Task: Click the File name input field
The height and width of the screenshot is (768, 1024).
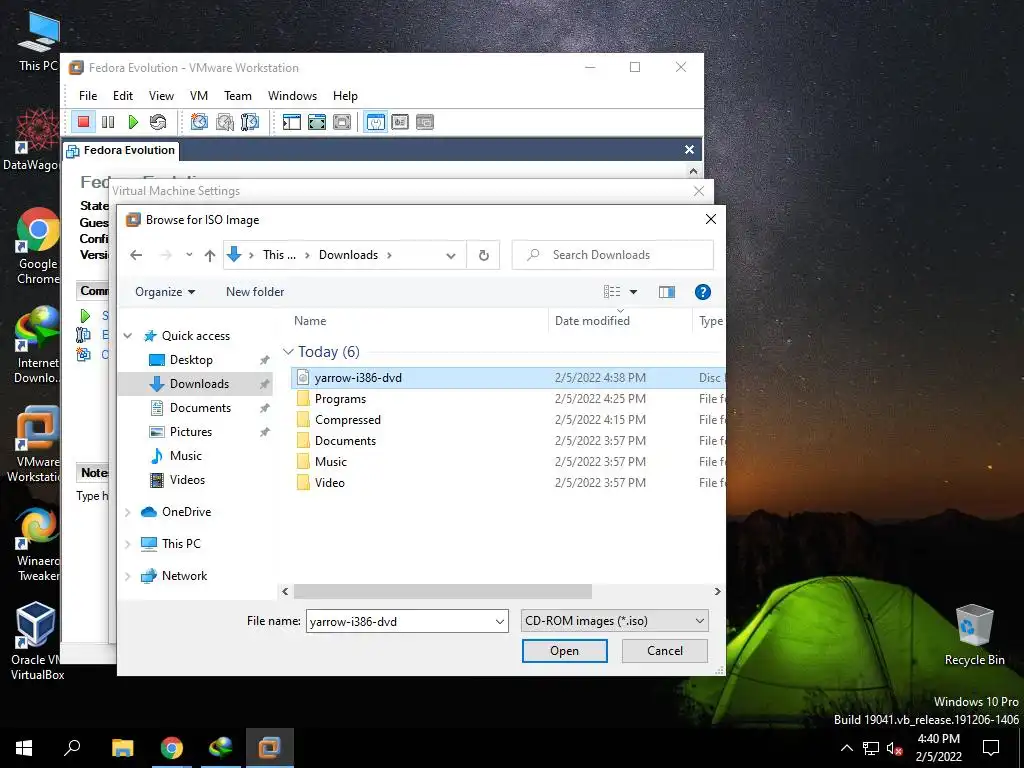Action: (x=399, y=621)
